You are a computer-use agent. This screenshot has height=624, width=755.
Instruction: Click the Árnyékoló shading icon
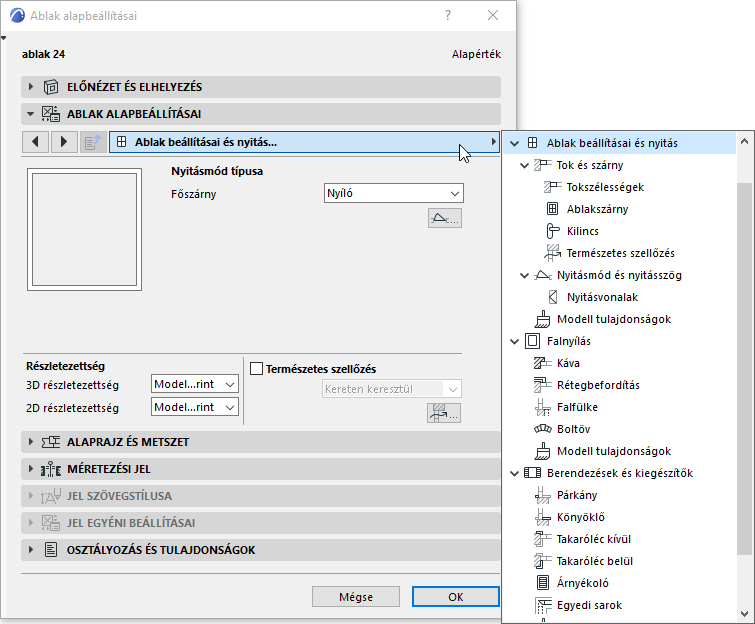543,583
